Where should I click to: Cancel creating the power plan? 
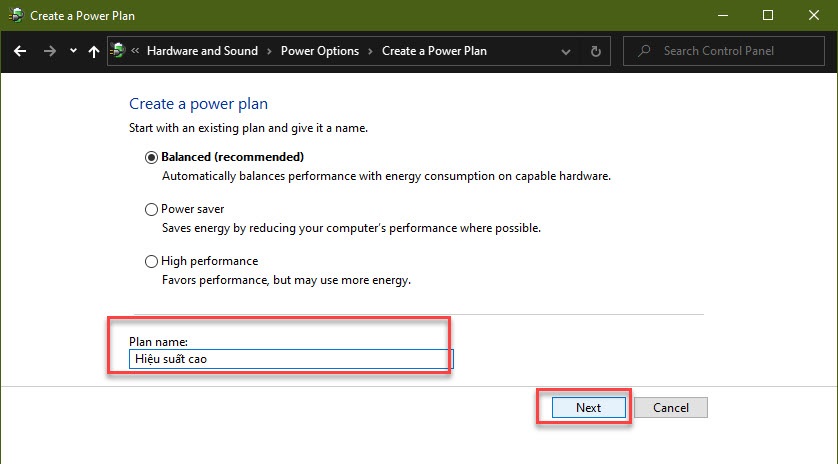[x=671, y=407]
